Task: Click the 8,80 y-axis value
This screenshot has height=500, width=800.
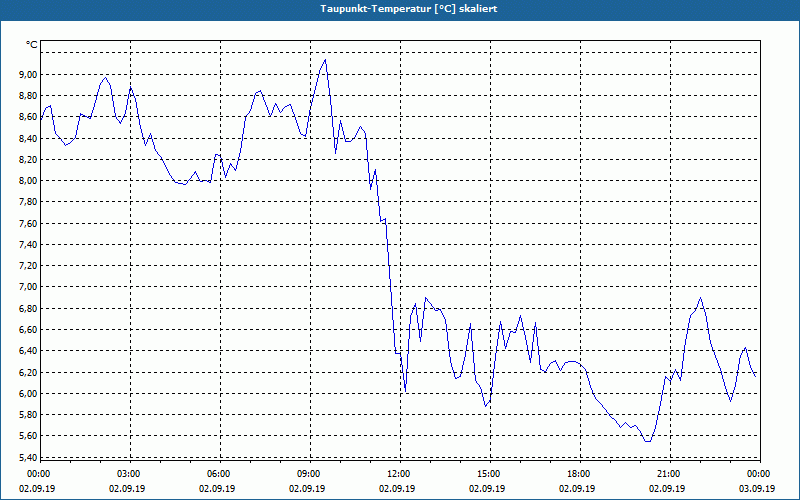Action: (x=27, y=96)
